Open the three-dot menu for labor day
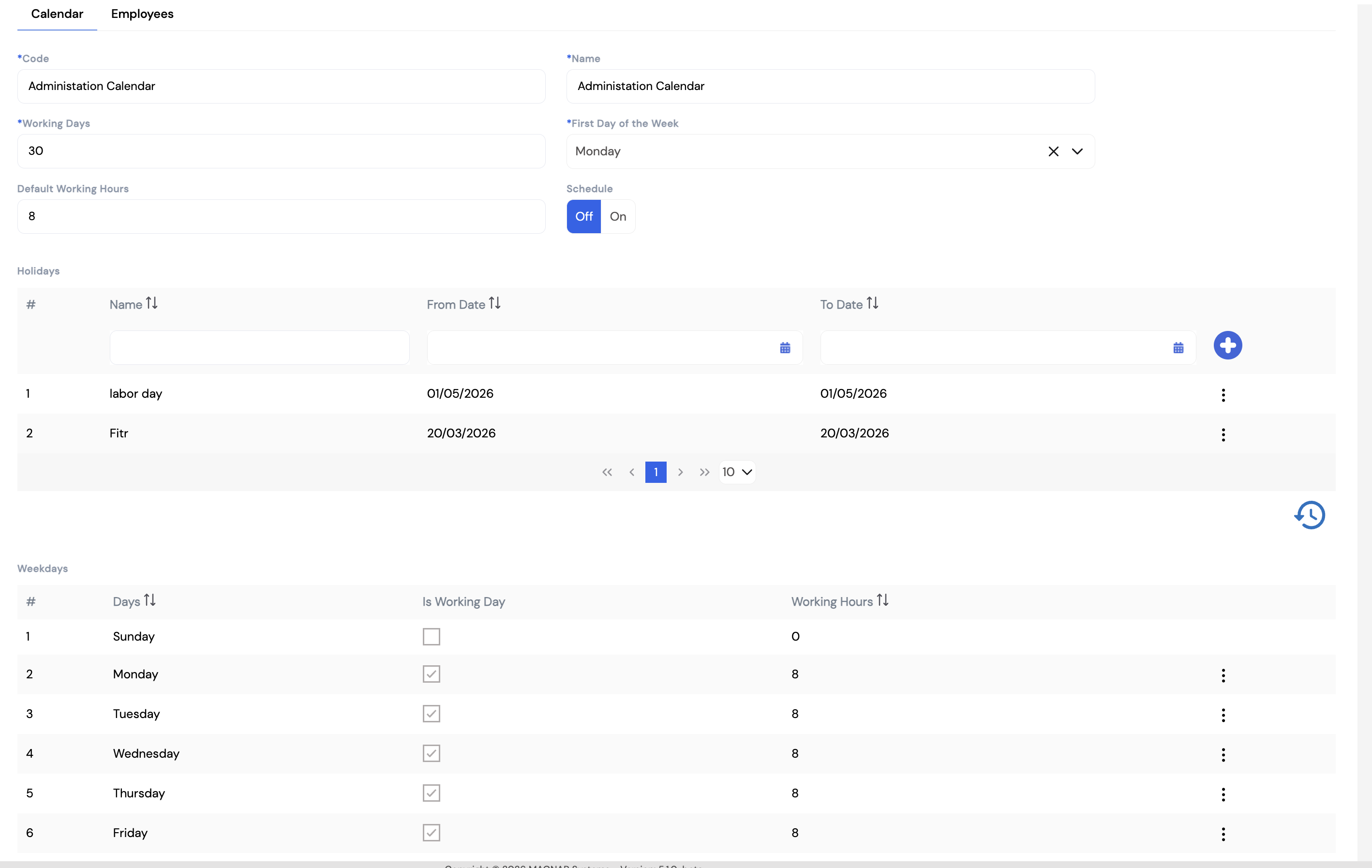 [x=1223, y=395]
